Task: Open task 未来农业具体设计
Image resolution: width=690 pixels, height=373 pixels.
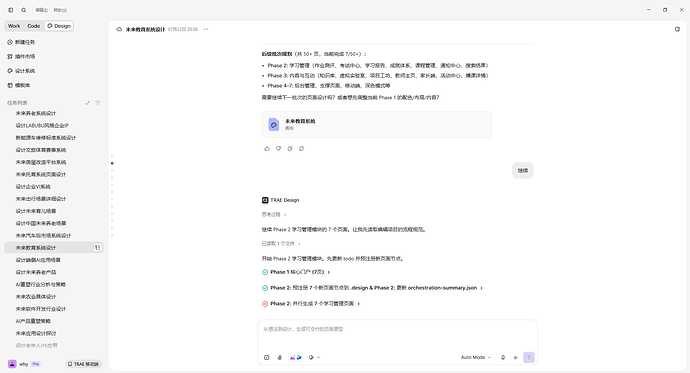Action: click(36, 297)
